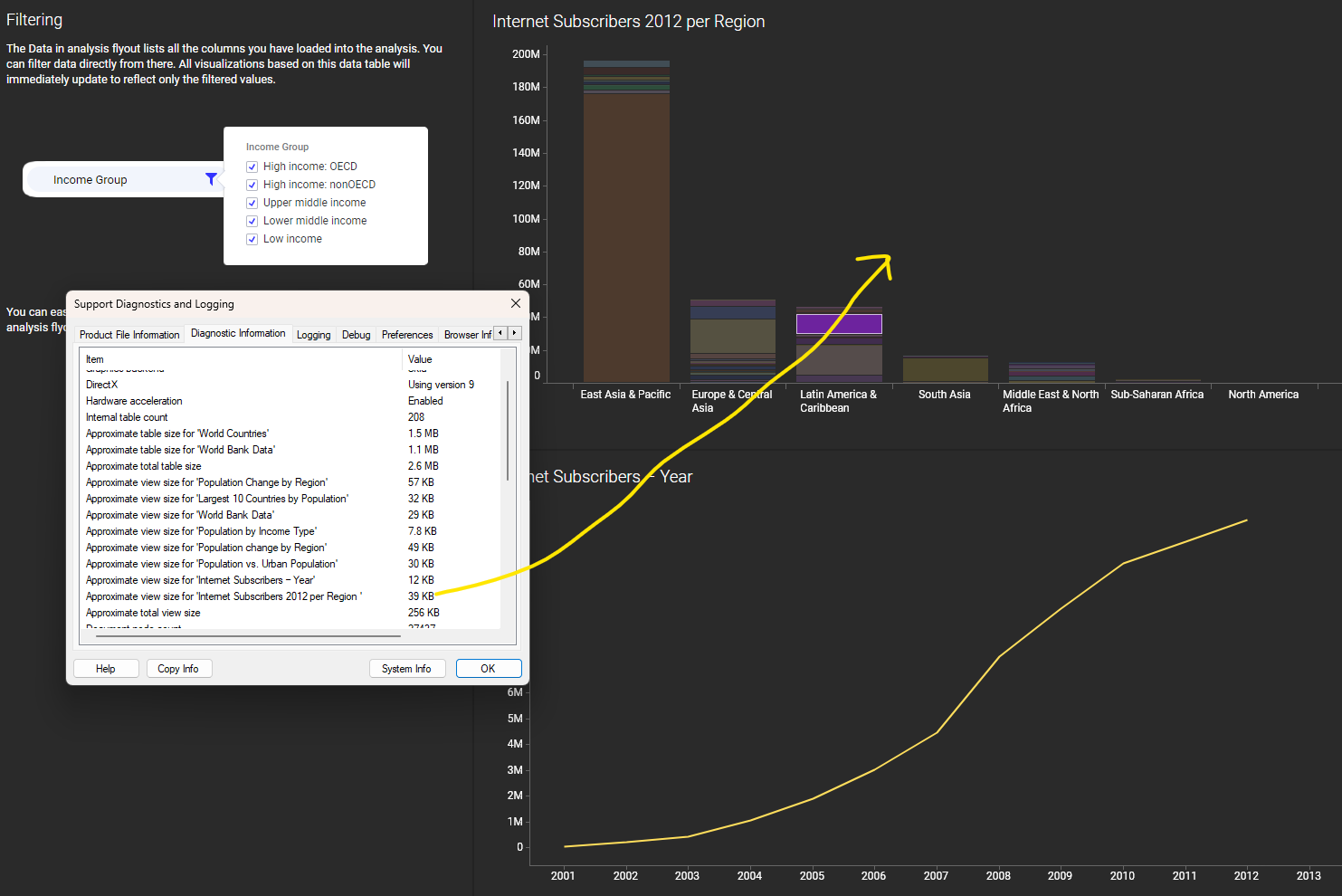Viewport: 1342px width, 896px height.
Task: Select the highlighted purple Latin America bar segment
Action: pos(838,324)
